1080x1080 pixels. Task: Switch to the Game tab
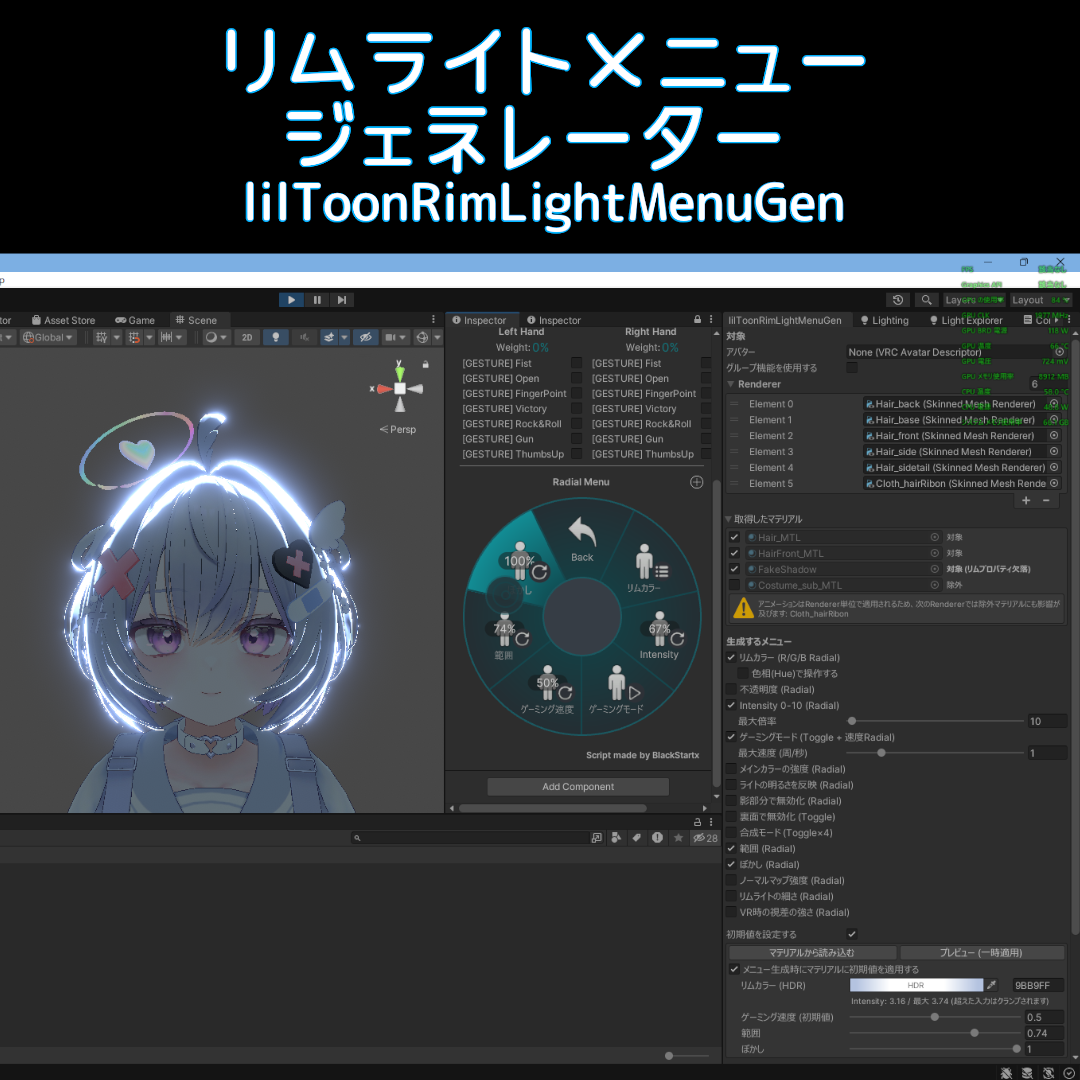(x=135, y=320)
